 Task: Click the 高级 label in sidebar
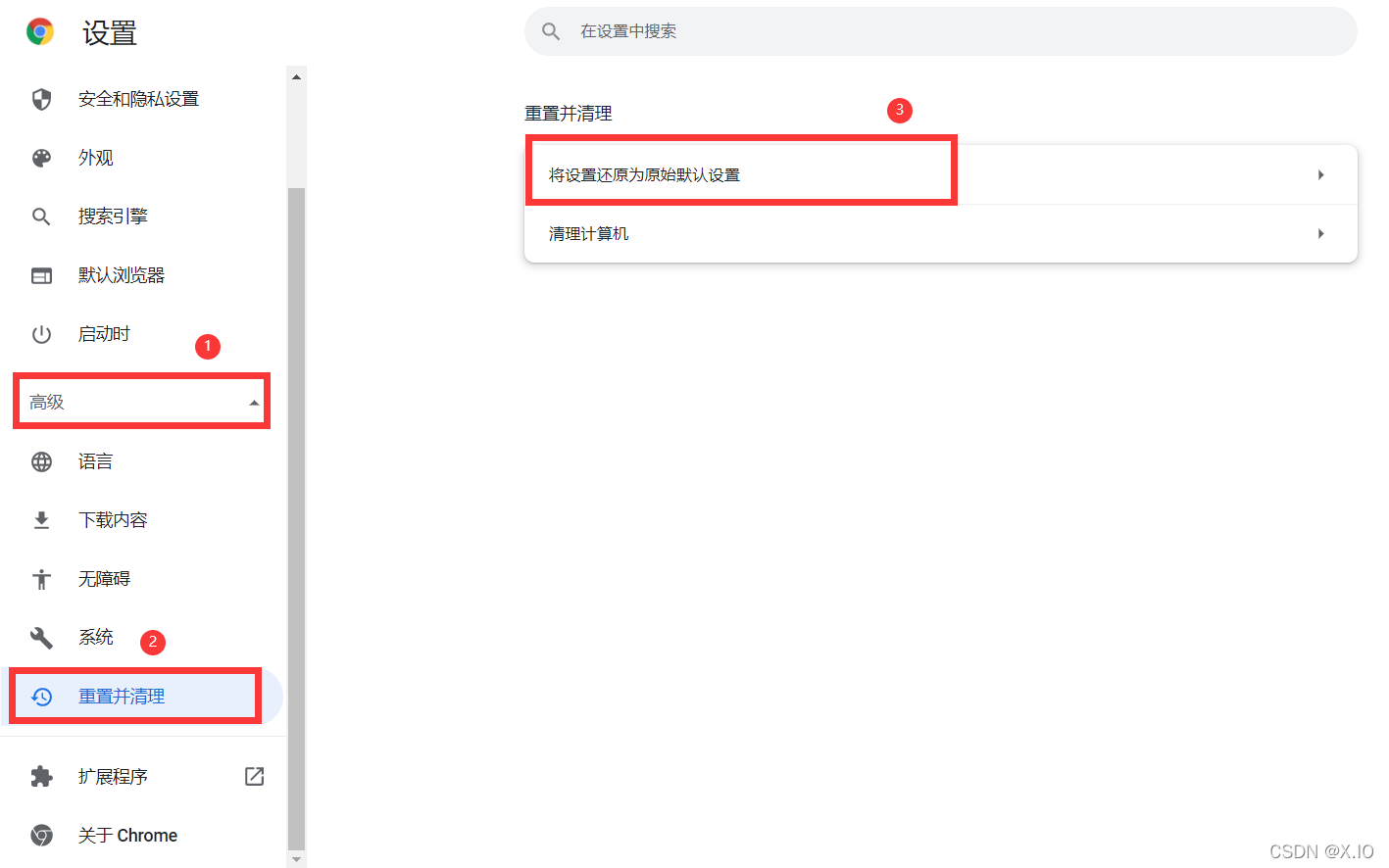pos(47,403)
